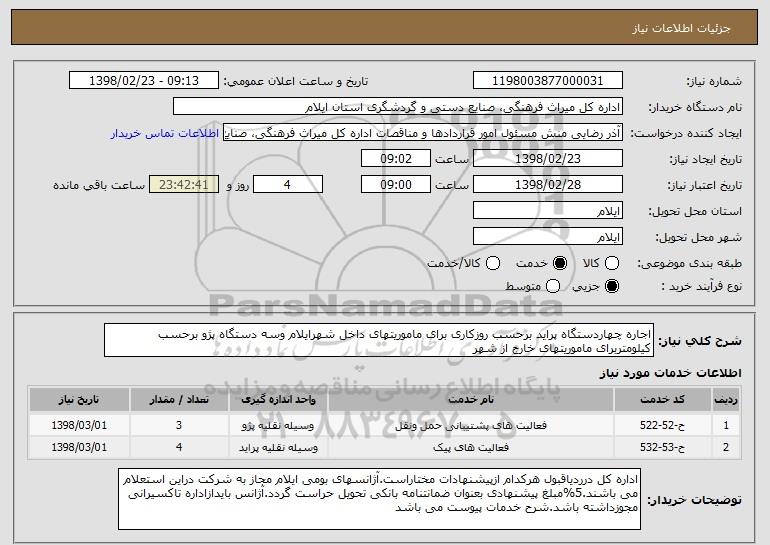Click the delivery province field ایلام
Viewport: 770px width, 545px height.
(x=548, y=211)
